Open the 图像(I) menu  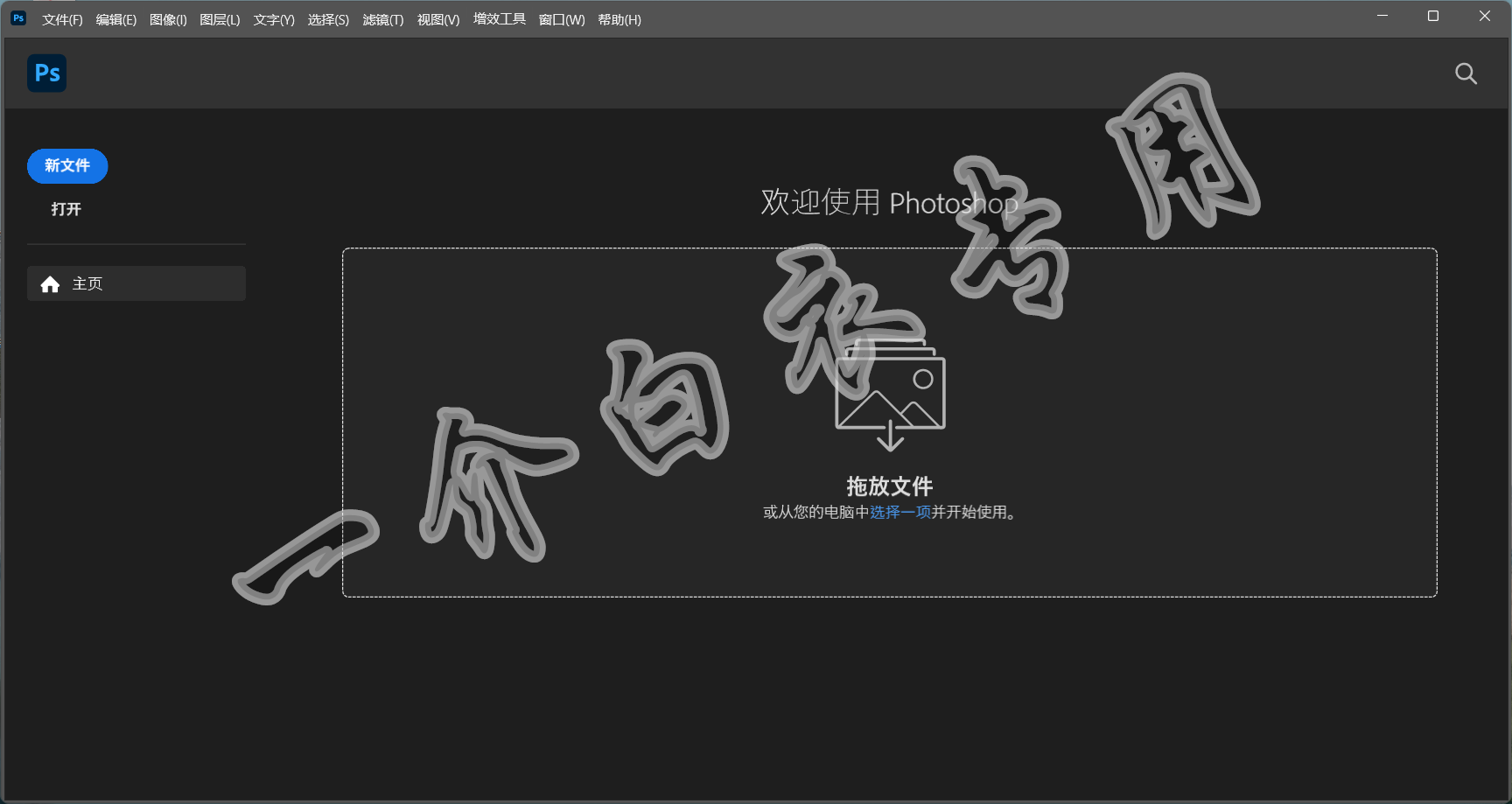click(168, 19)
